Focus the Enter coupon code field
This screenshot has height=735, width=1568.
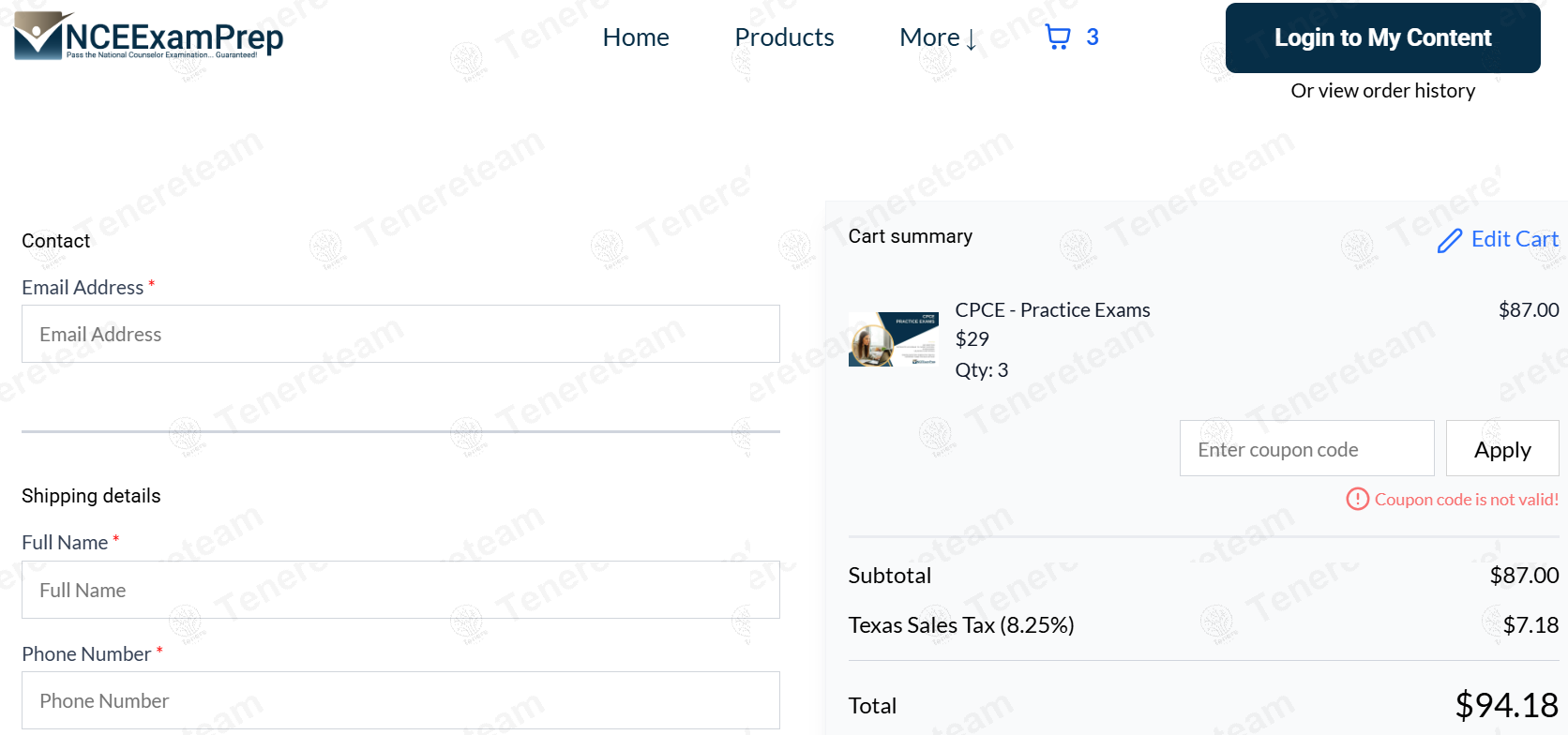(1306, 449)
